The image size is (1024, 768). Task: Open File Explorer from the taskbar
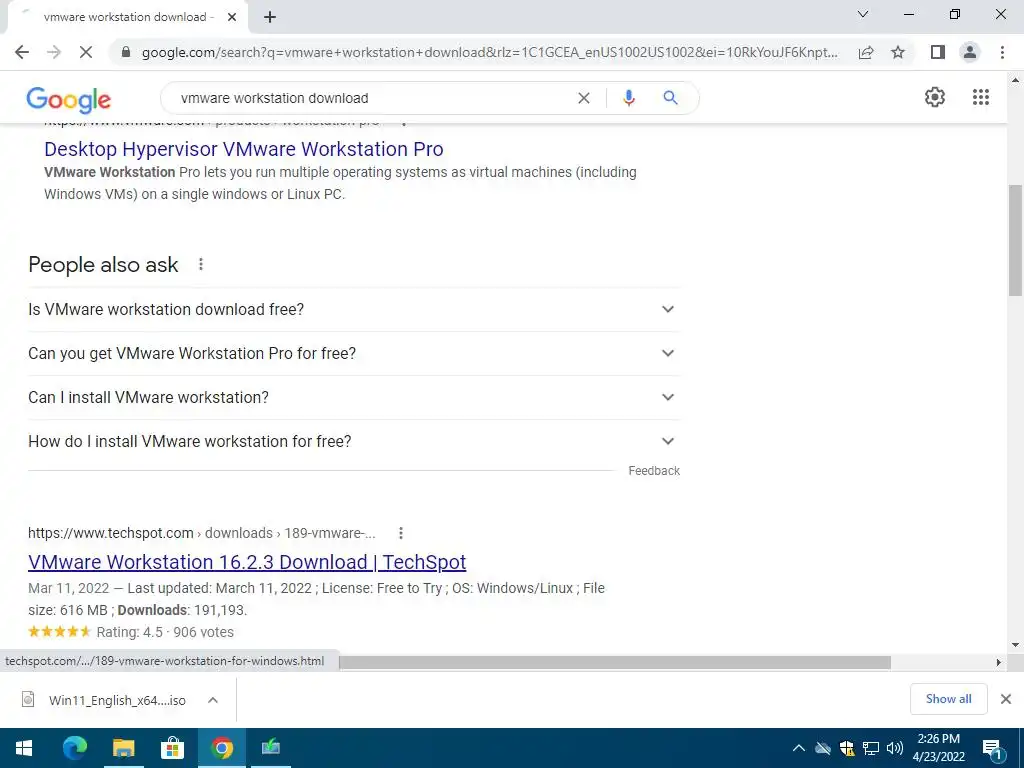(x=123, y=748)
